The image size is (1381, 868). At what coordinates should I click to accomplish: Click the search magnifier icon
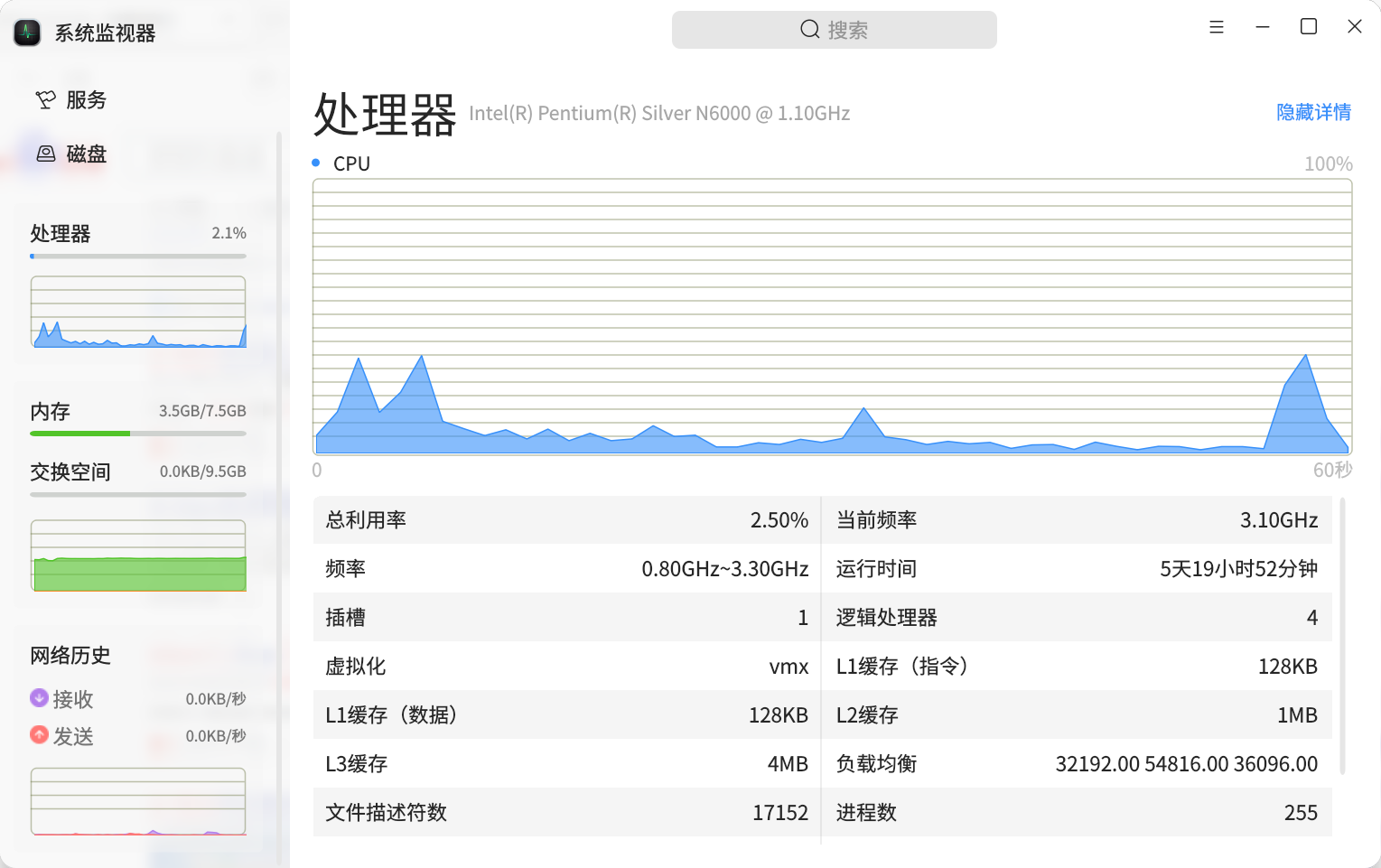tap(809, 30)
